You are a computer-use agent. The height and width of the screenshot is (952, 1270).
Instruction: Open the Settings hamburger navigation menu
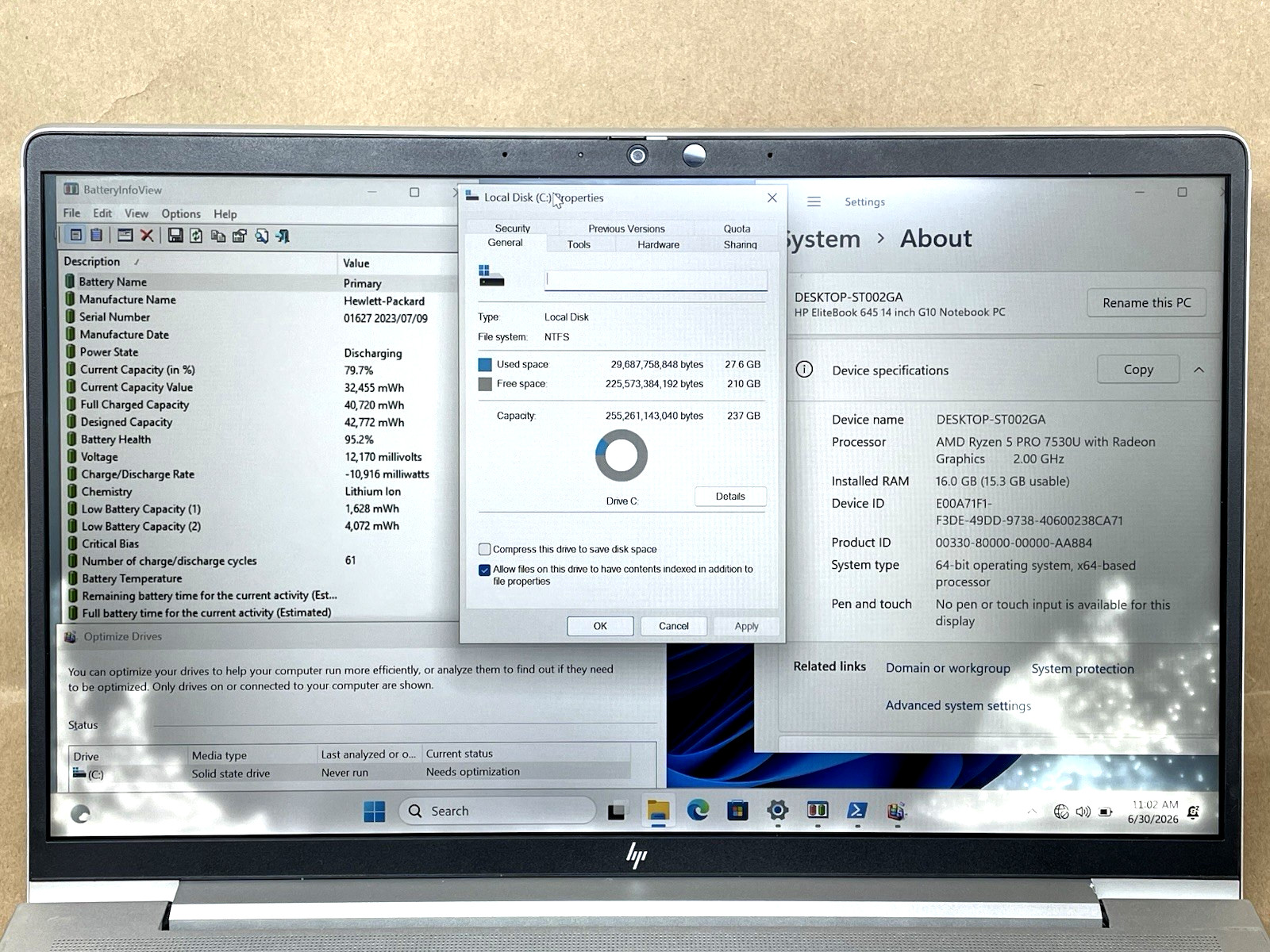pos(814,202)
